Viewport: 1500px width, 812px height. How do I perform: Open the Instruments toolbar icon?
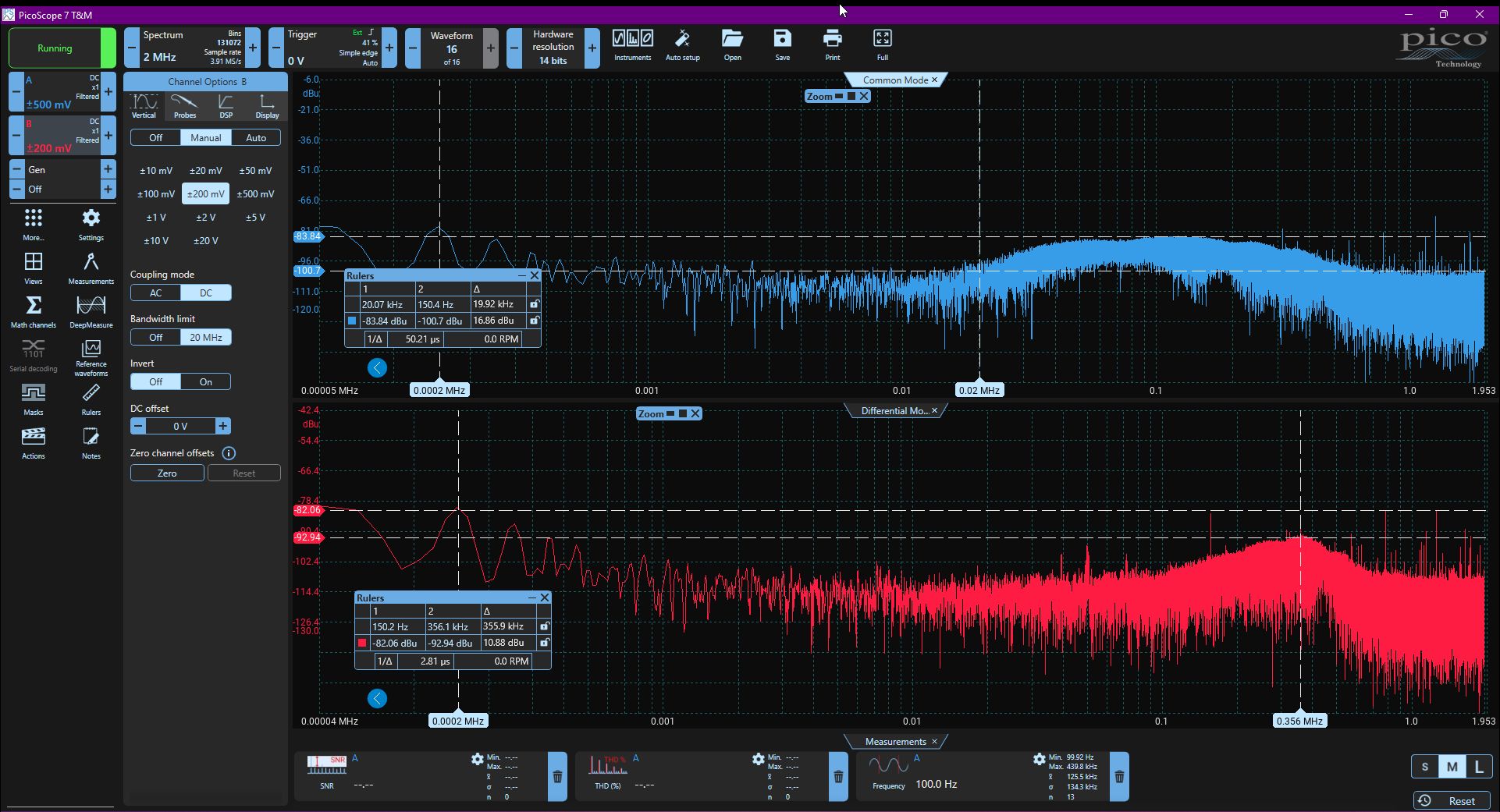click(x=632, y=44)
